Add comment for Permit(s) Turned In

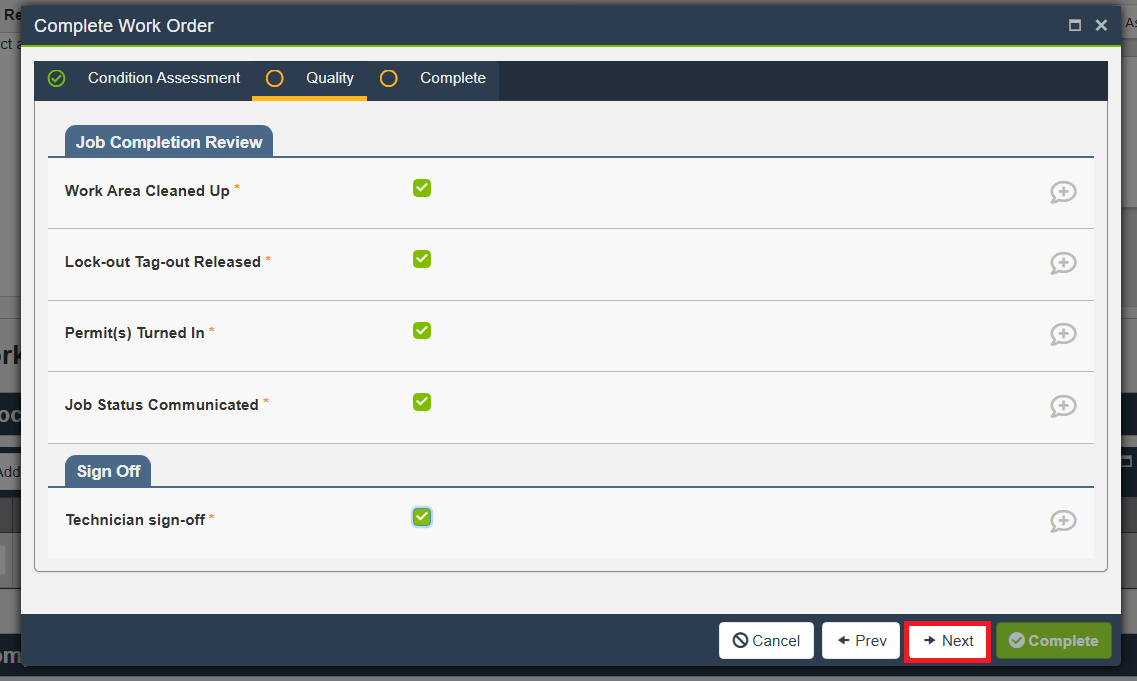point(1062,334)
